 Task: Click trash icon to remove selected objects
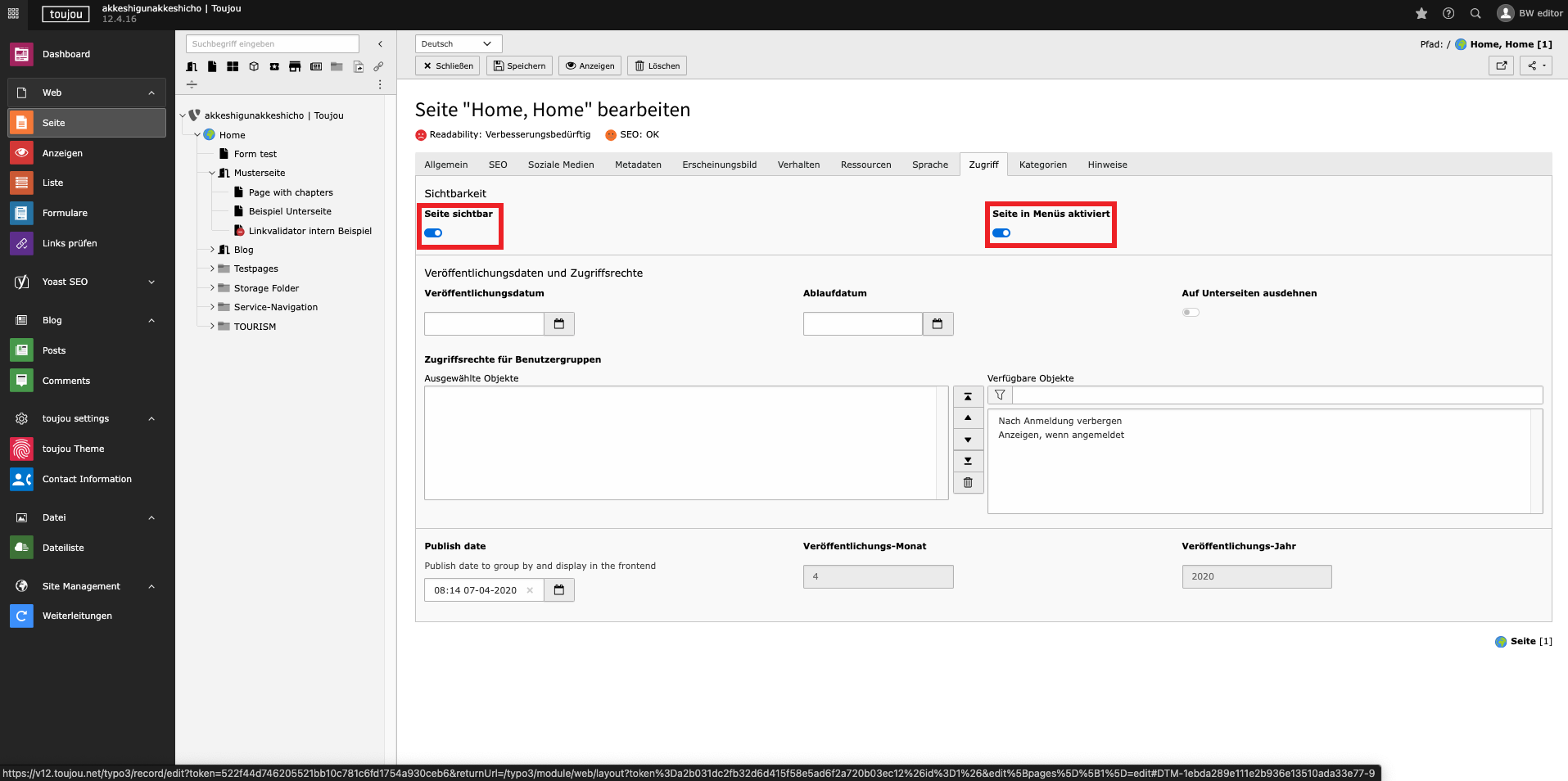pyautogui.click(x=968, y=483)
